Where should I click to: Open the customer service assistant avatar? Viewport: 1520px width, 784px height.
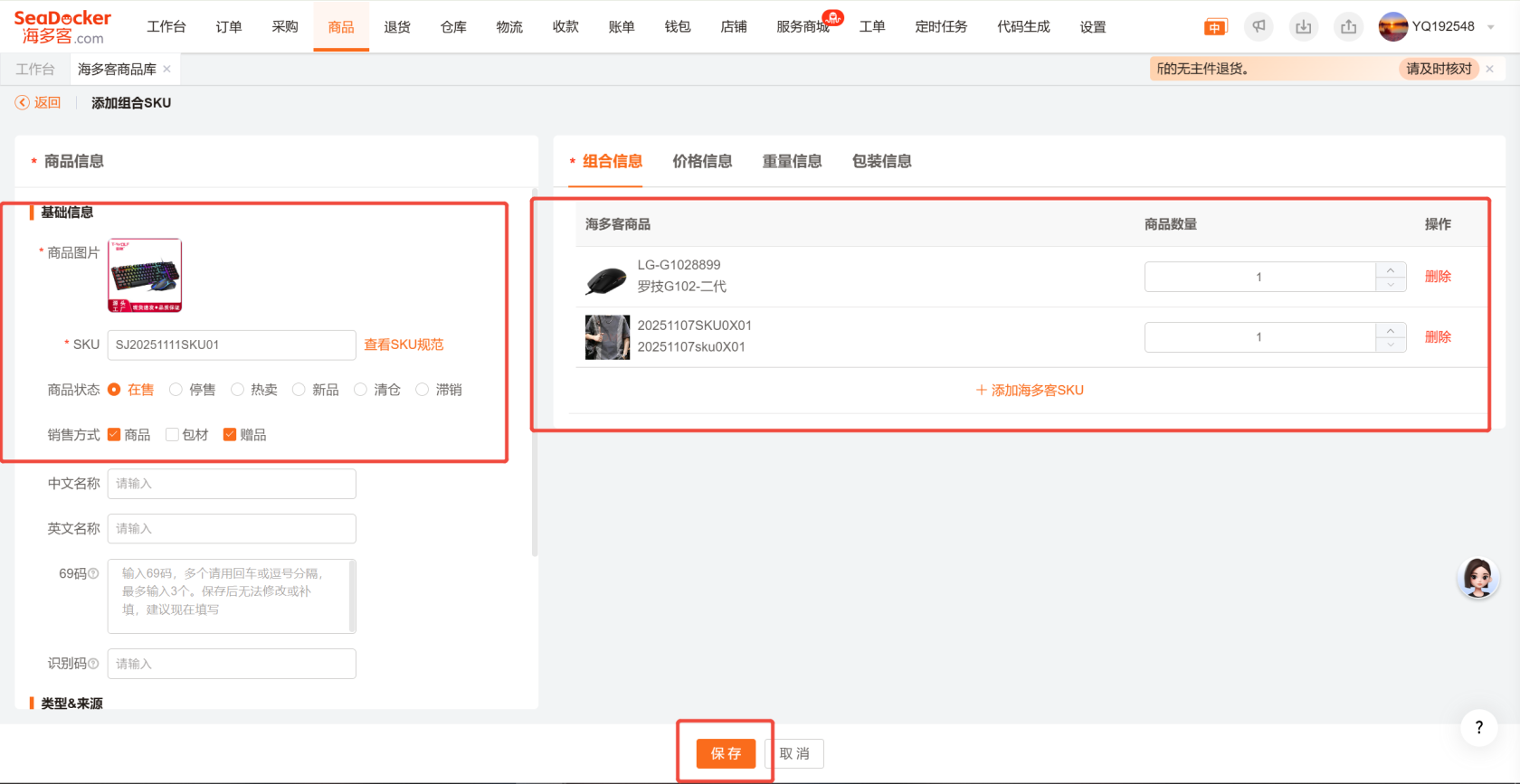(1477, 579)
